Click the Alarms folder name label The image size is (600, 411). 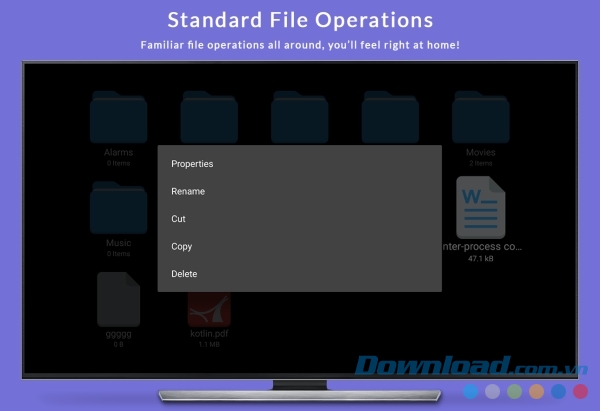tap(119, 152)
